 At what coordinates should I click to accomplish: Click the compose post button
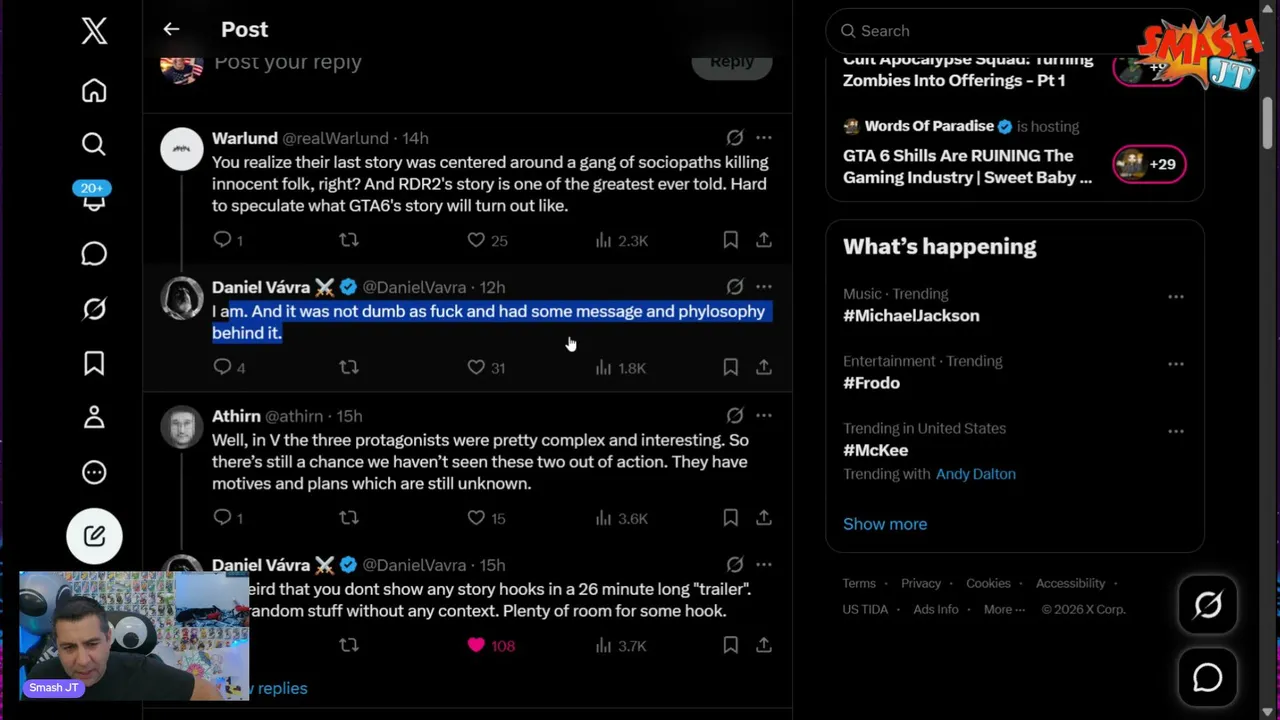pos(94,536)
